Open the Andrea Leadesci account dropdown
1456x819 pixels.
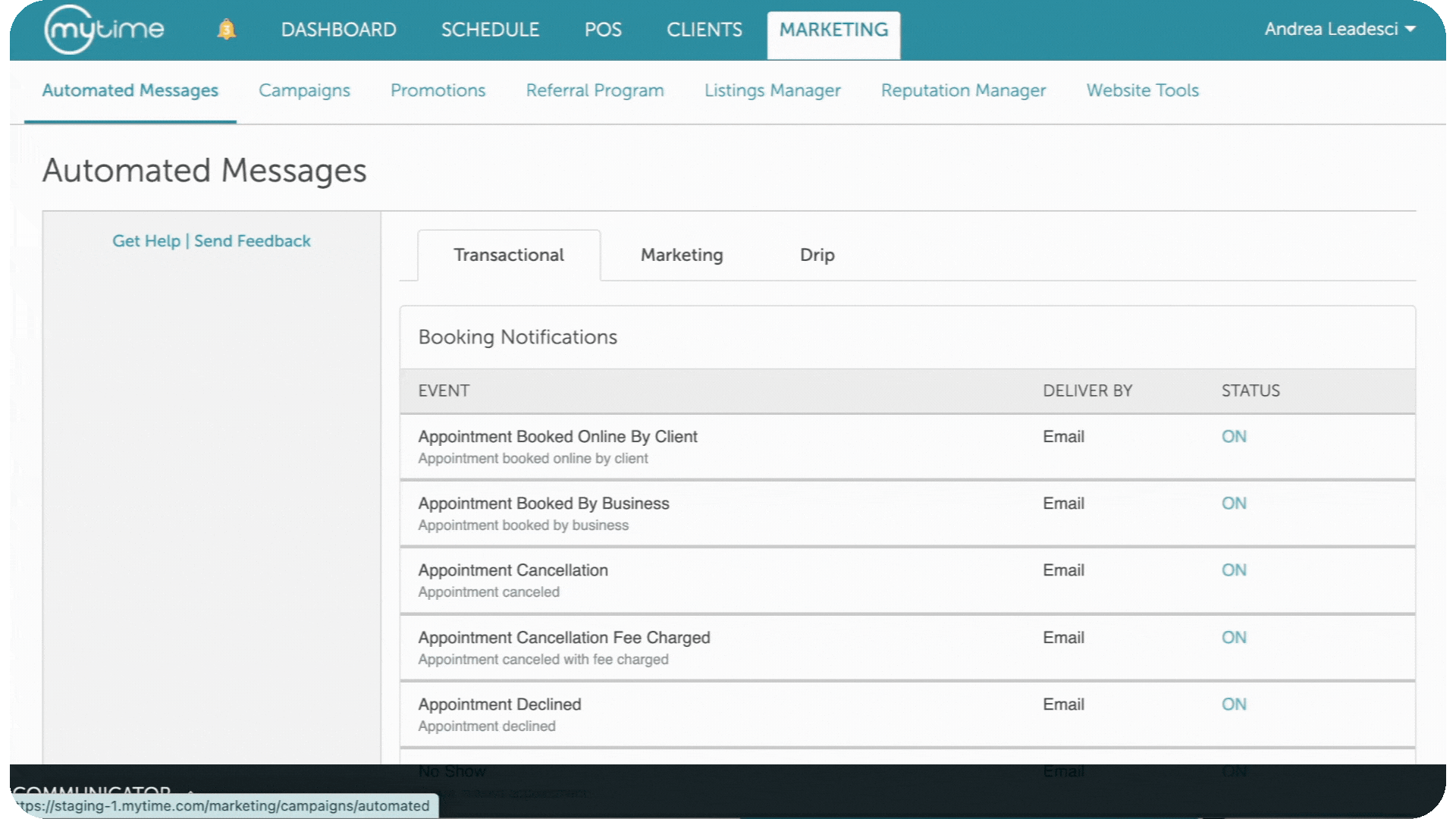[x=1339, y=29]
